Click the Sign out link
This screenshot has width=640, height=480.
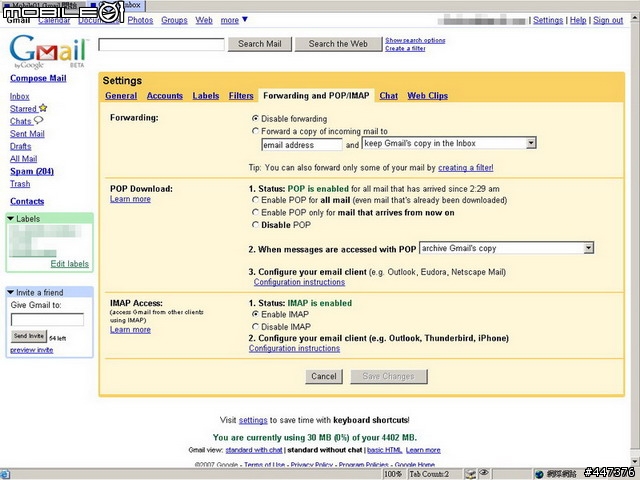608,20
